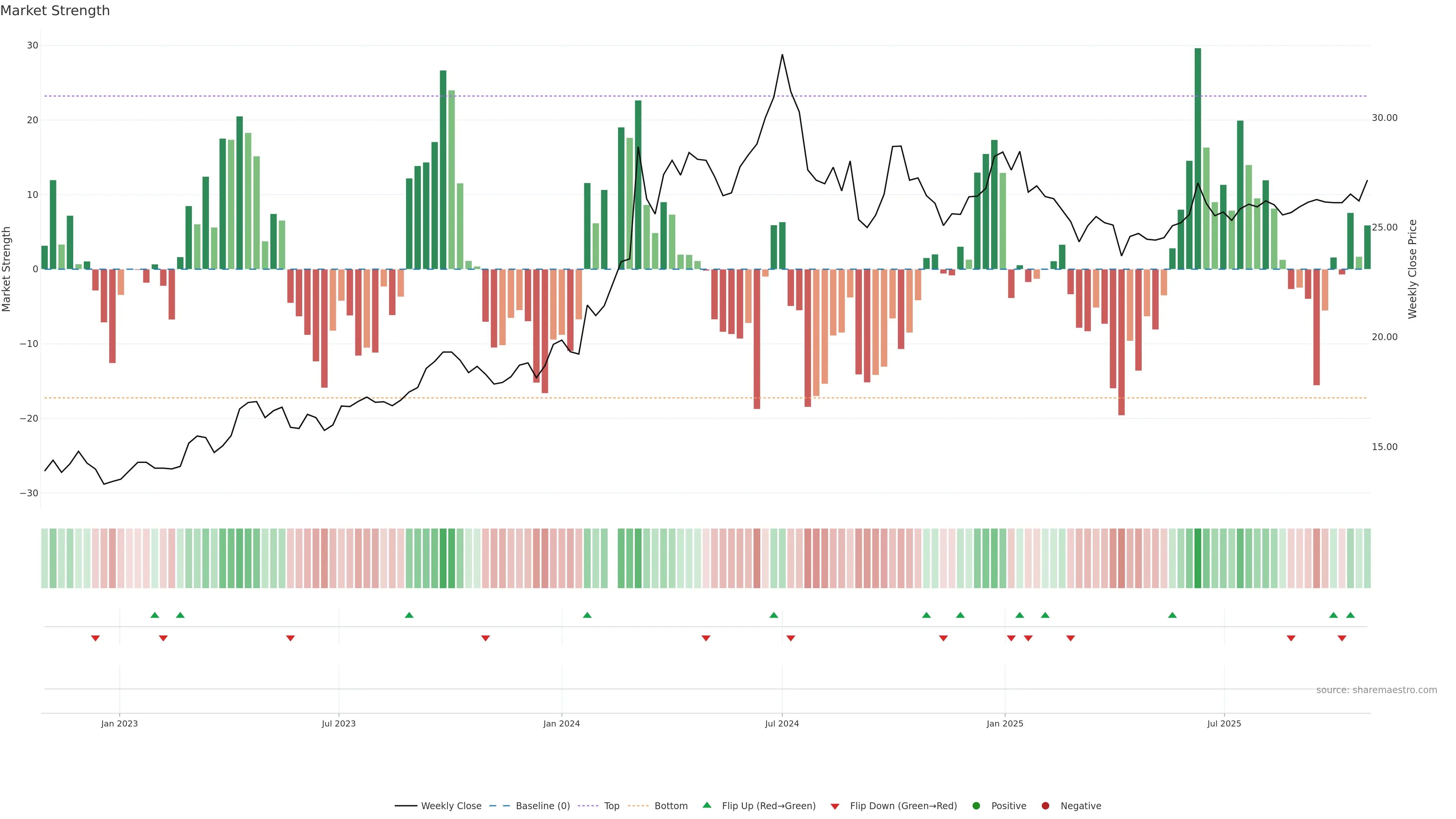This screenshot has height=819, width=1456.
Task: Click the last flip-up triangle marker on right
Action: coord(1350,615)
